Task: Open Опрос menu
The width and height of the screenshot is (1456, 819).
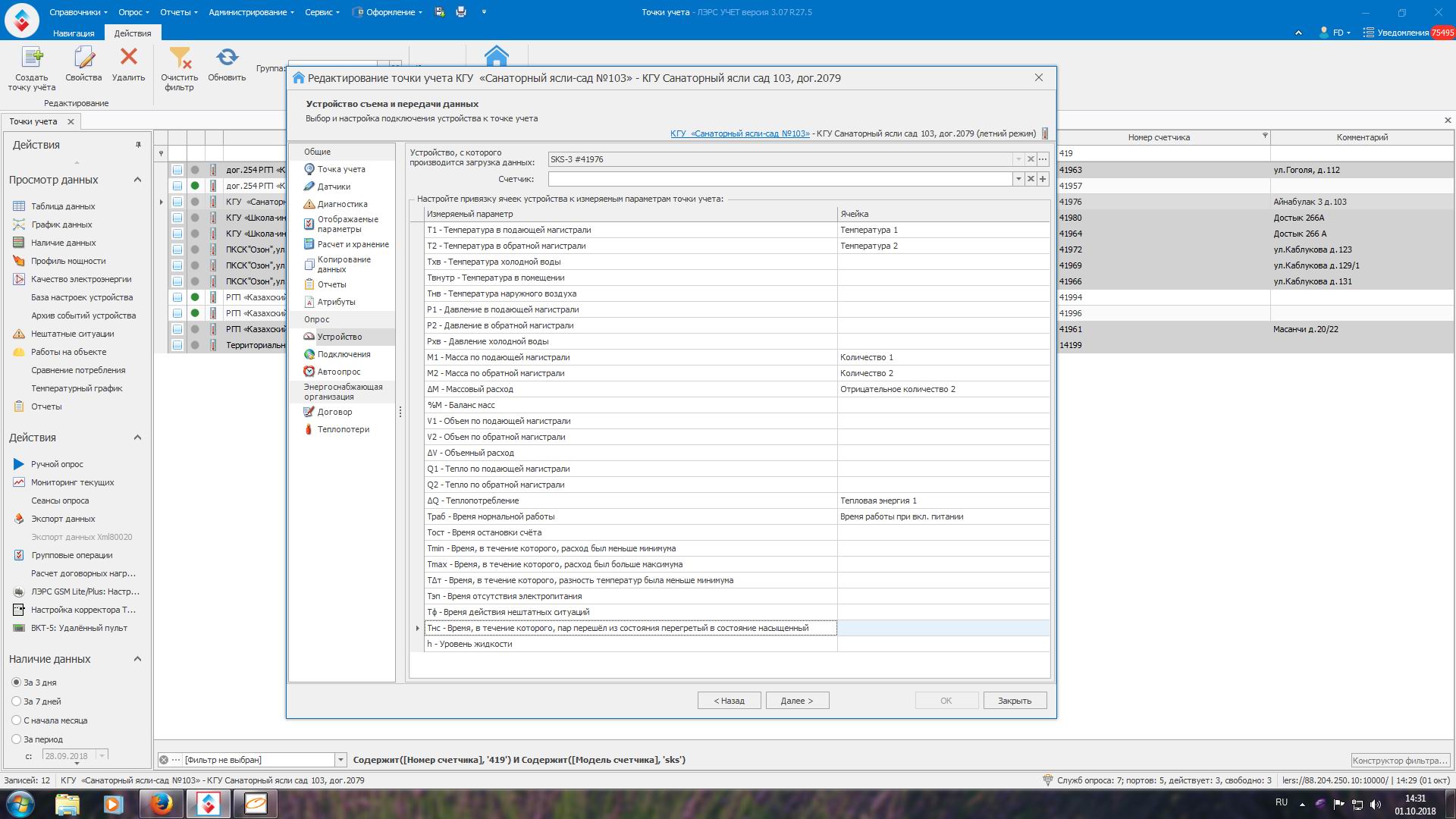Action: tap(134, 12)
